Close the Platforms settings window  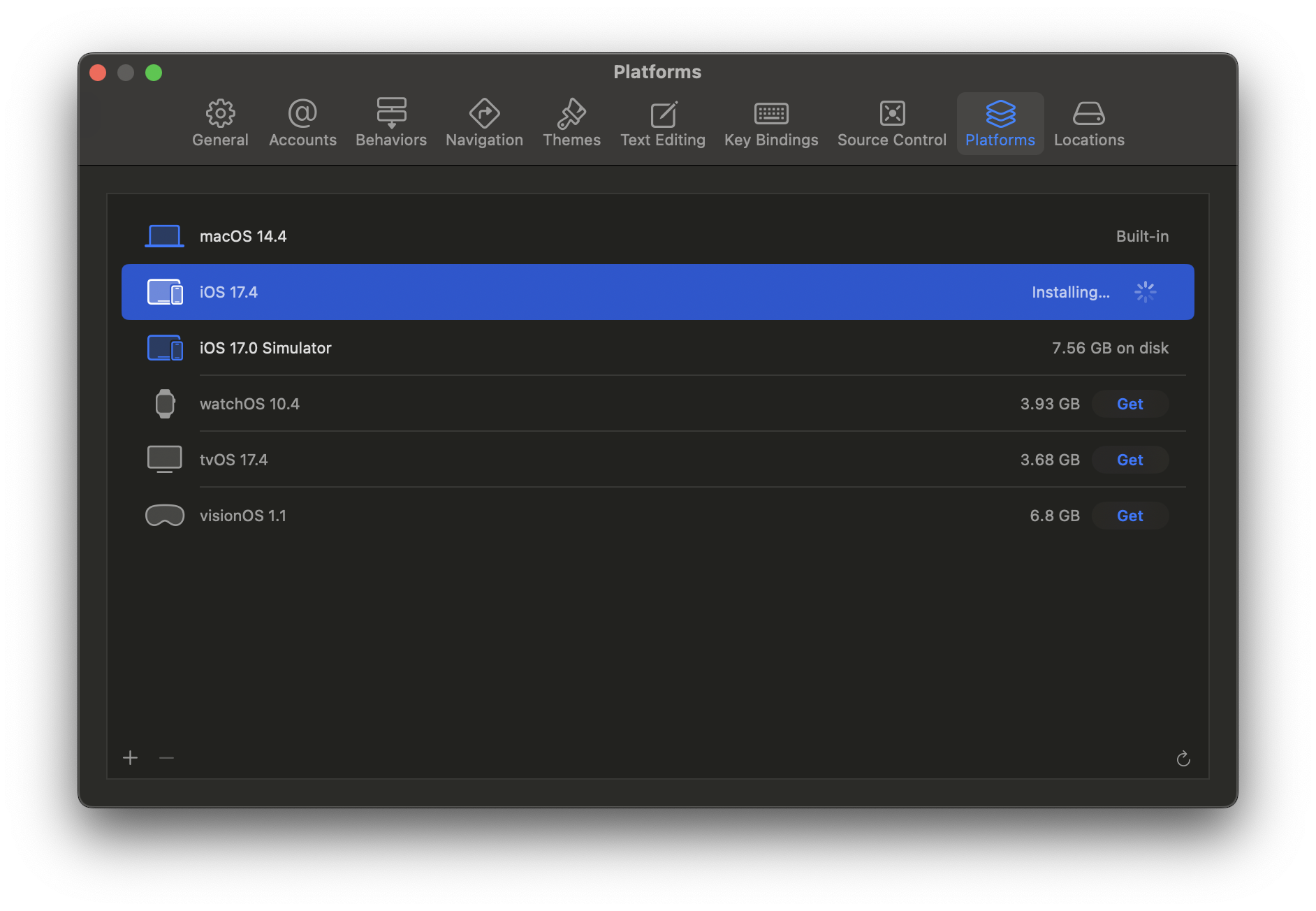98,73
